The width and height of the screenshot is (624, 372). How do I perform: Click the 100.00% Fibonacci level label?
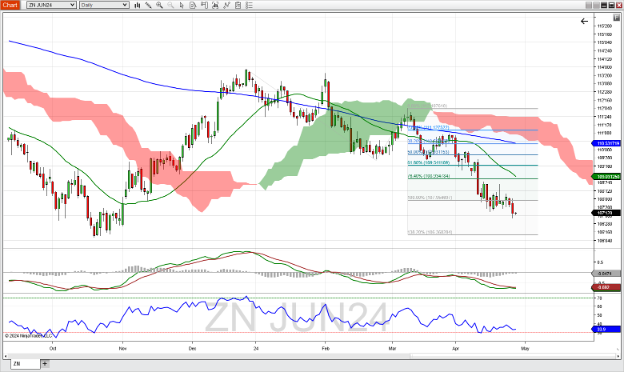pyautogui.click(x=430, y=198)
